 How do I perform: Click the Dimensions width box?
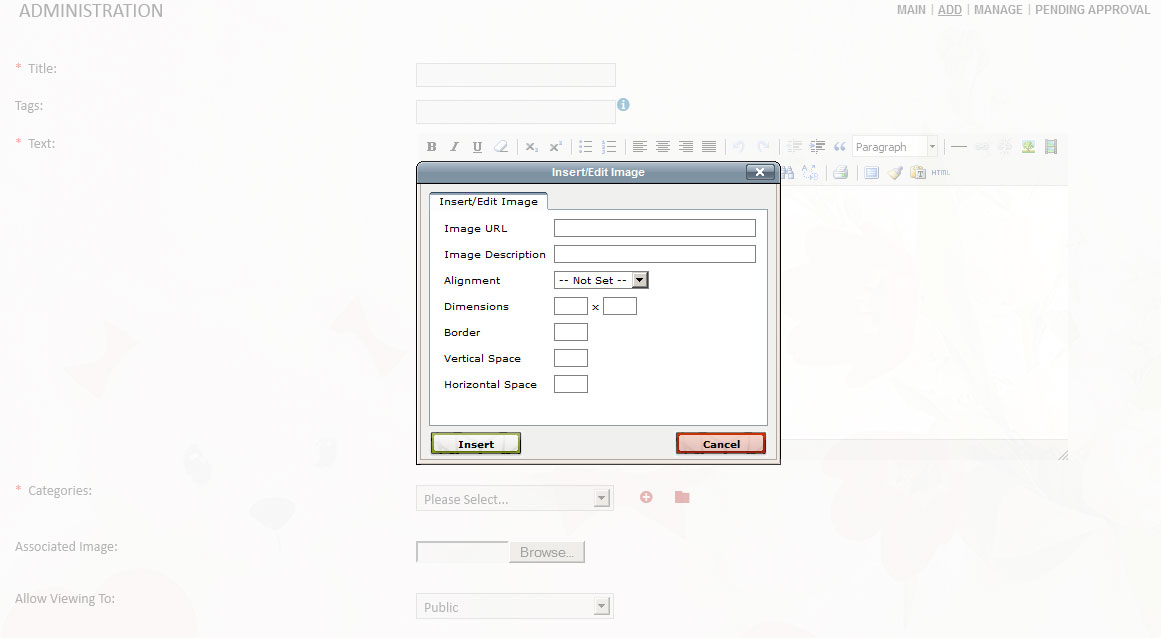pyautogui.click(x=571, y=306)
